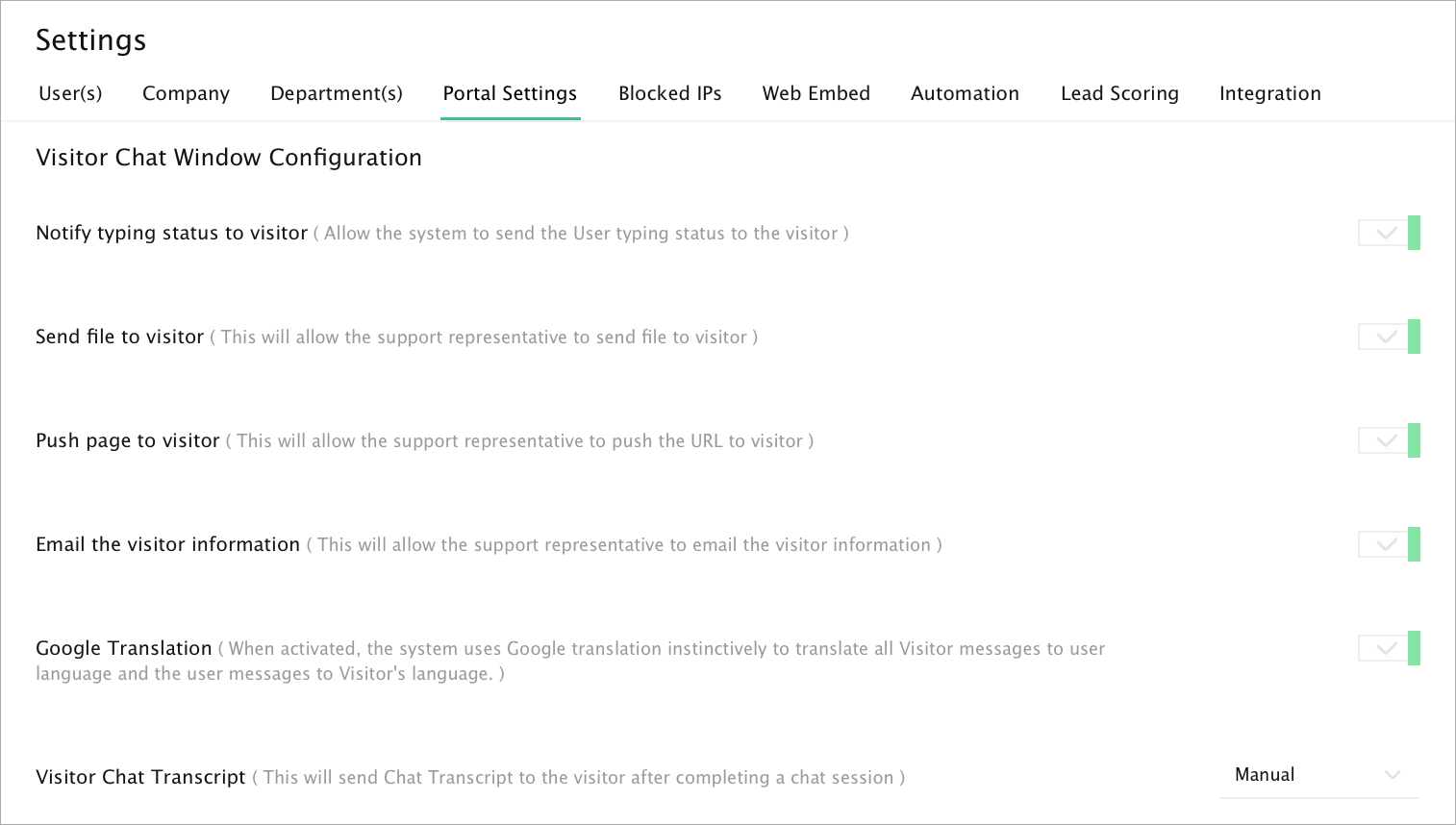The image size is (1456, 825).
Task: Select the Portal Settings tab
Action: click(510, 93)
